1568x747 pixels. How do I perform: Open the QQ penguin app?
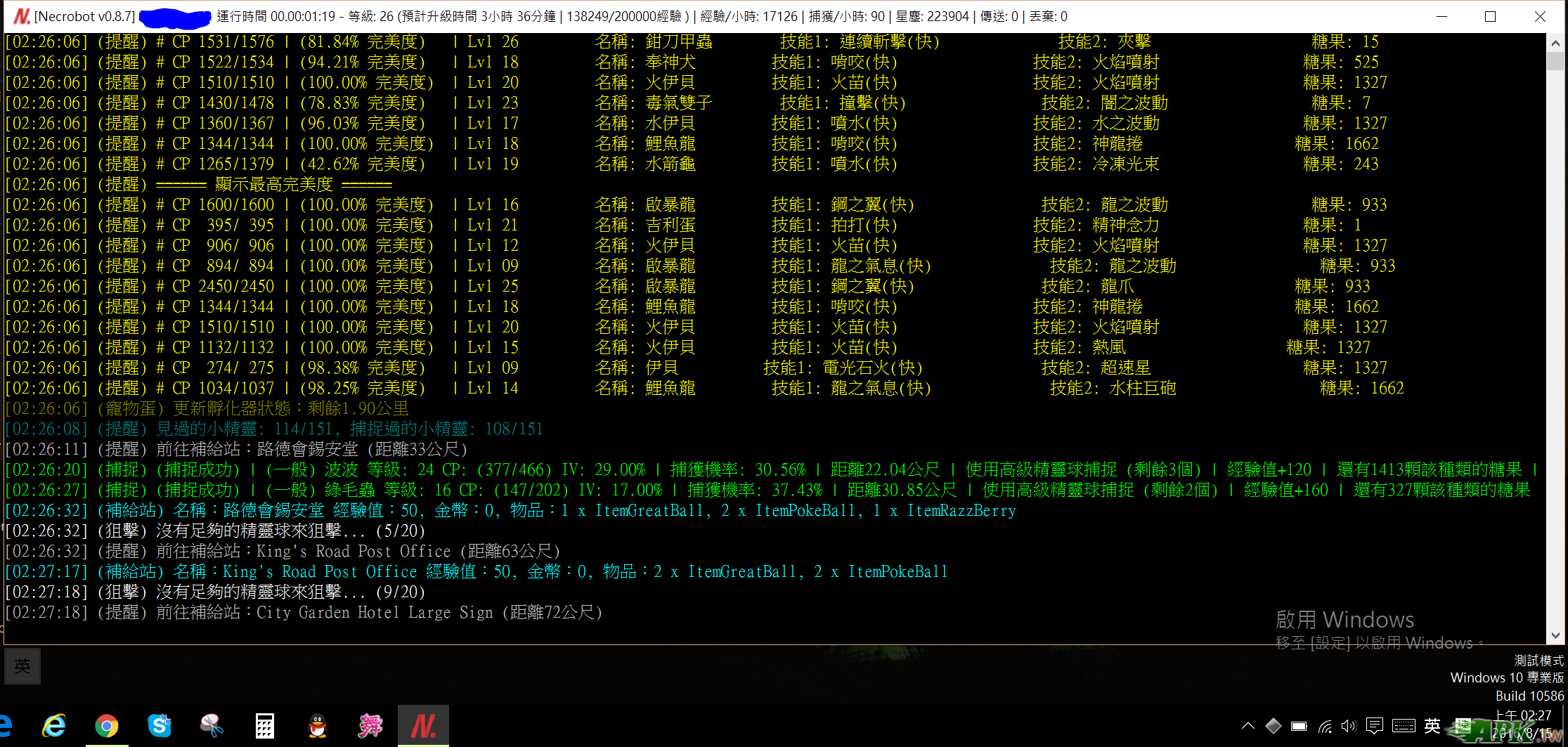pyautogui.click(x=318, y=726)
